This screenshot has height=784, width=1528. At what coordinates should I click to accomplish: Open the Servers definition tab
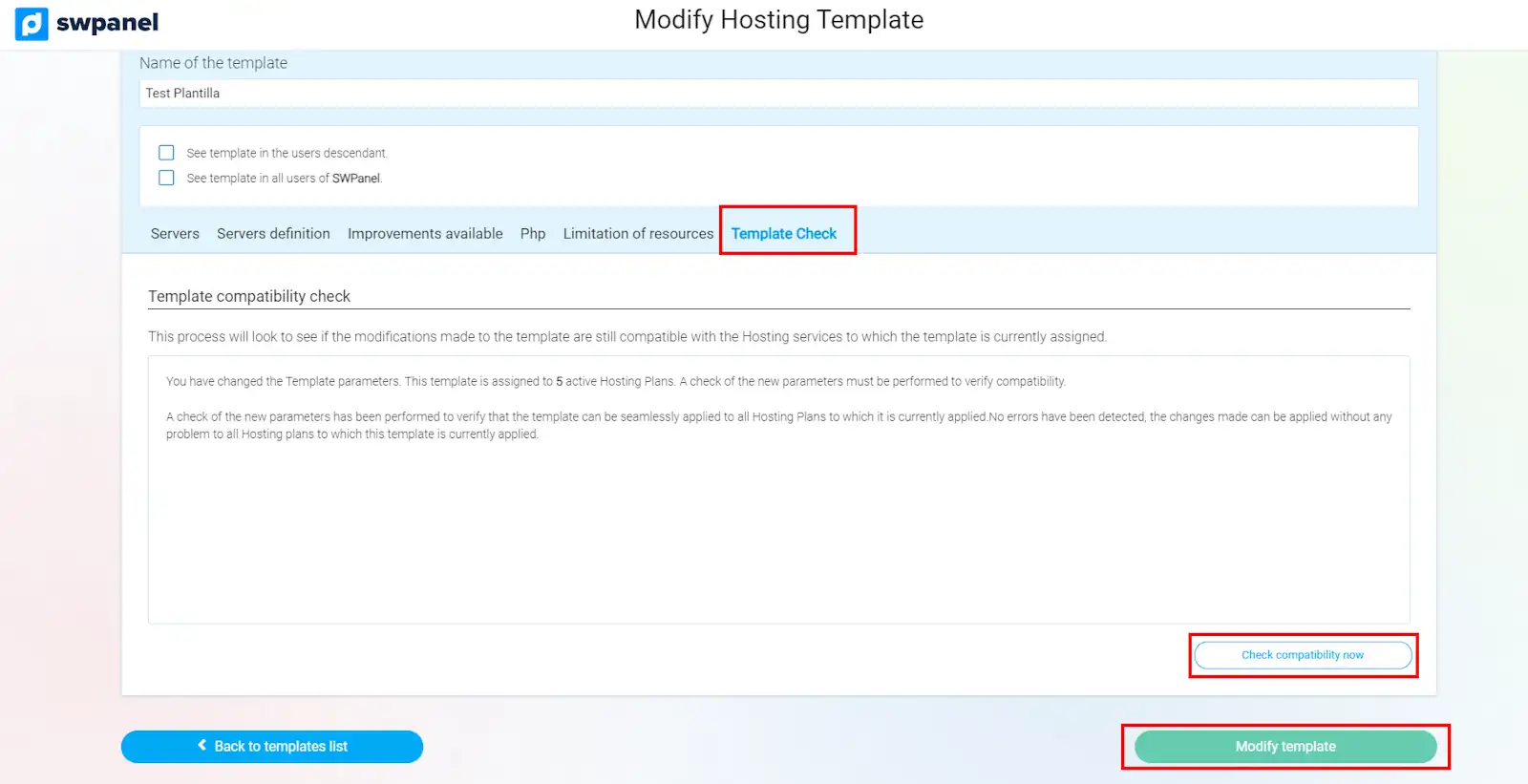tap(273, 234)
